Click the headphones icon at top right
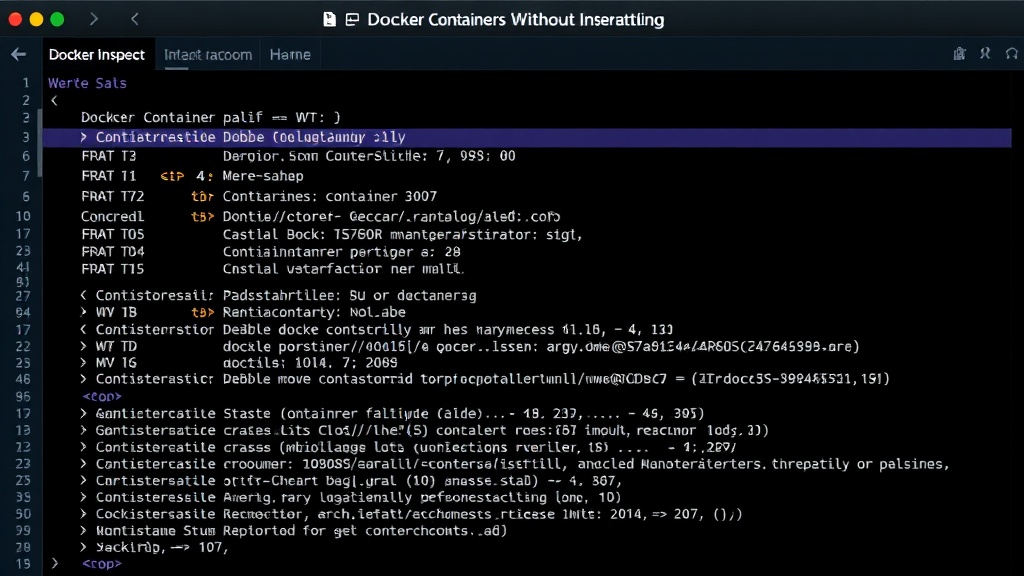This screenshot has width=1024, height=576. 1012,54
